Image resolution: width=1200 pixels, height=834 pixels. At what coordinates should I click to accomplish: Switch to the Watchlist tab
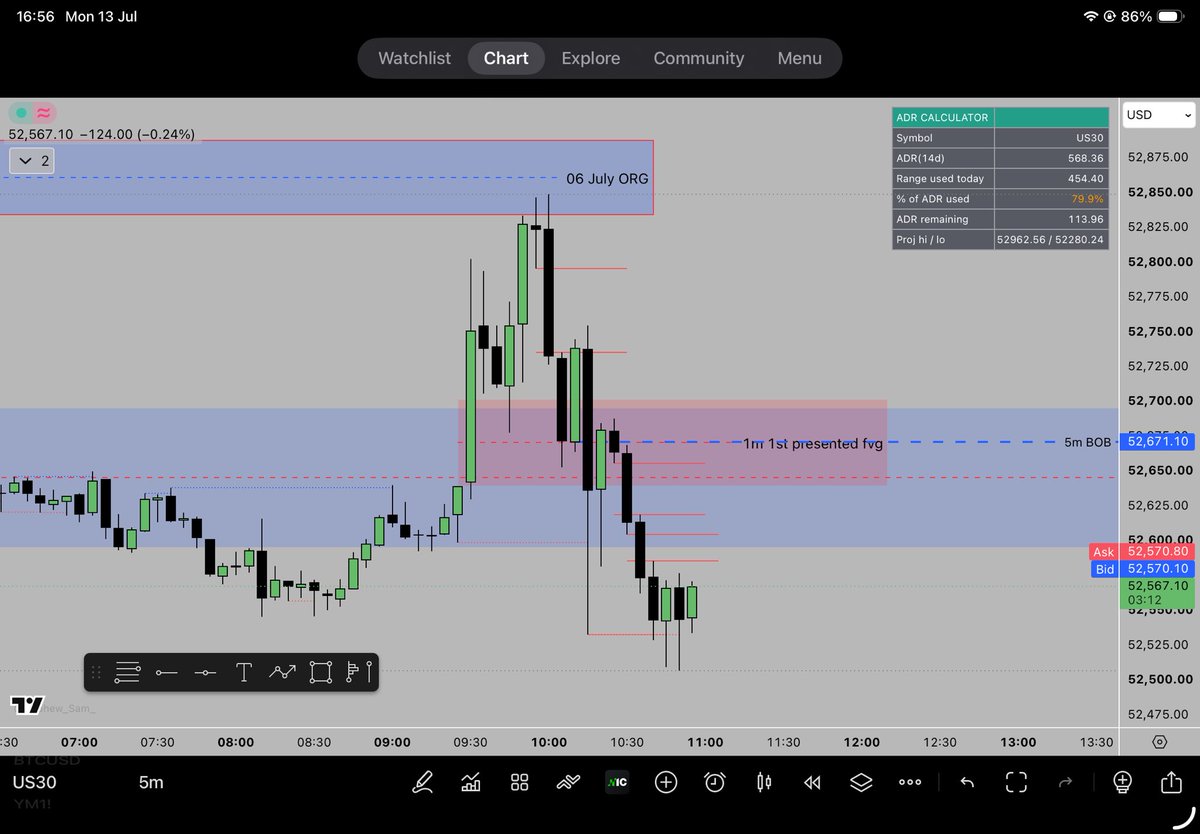pos(414,58)
